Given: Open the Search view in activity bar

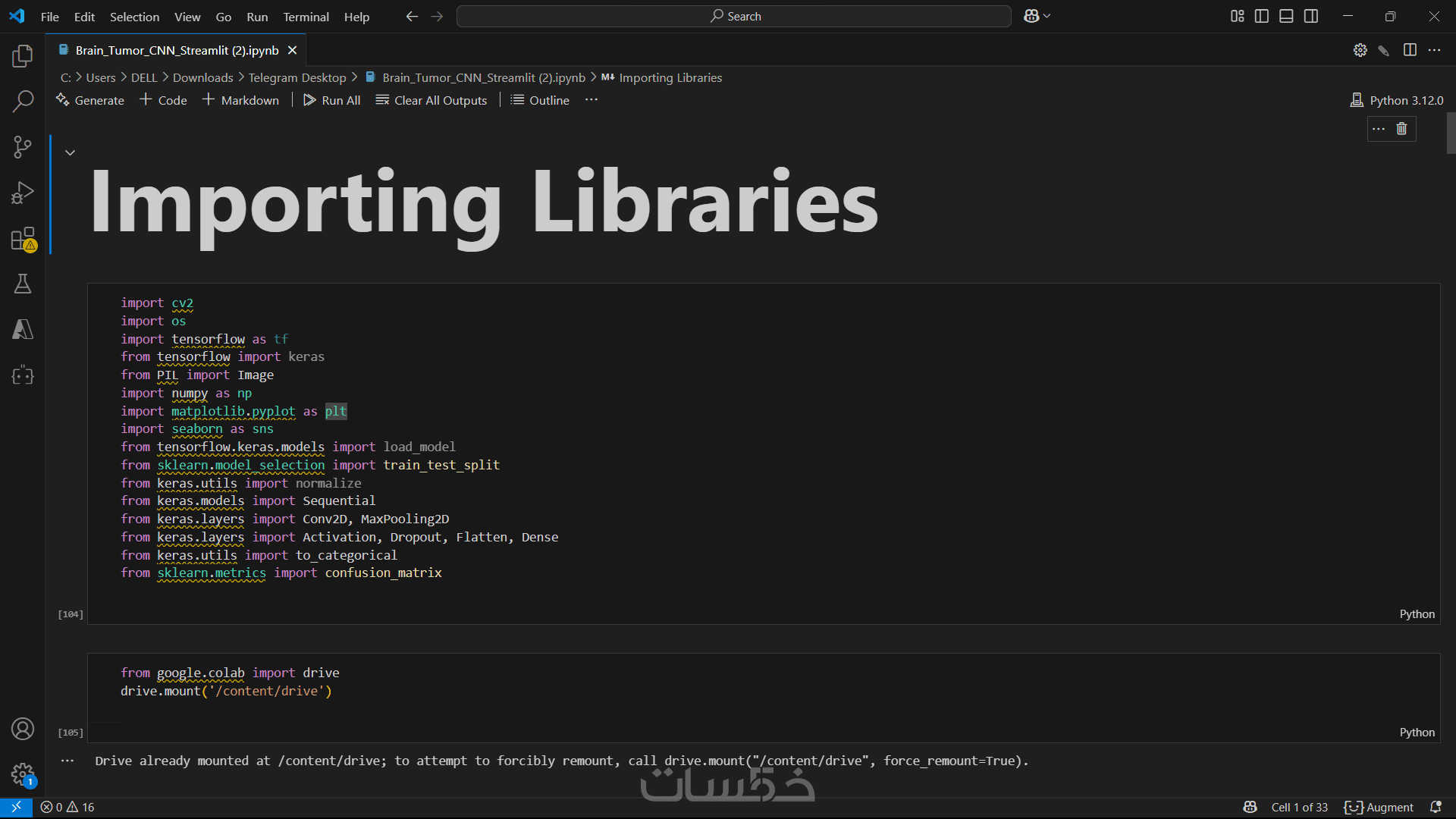Looking at the screenshot, I should click(23, 101).
